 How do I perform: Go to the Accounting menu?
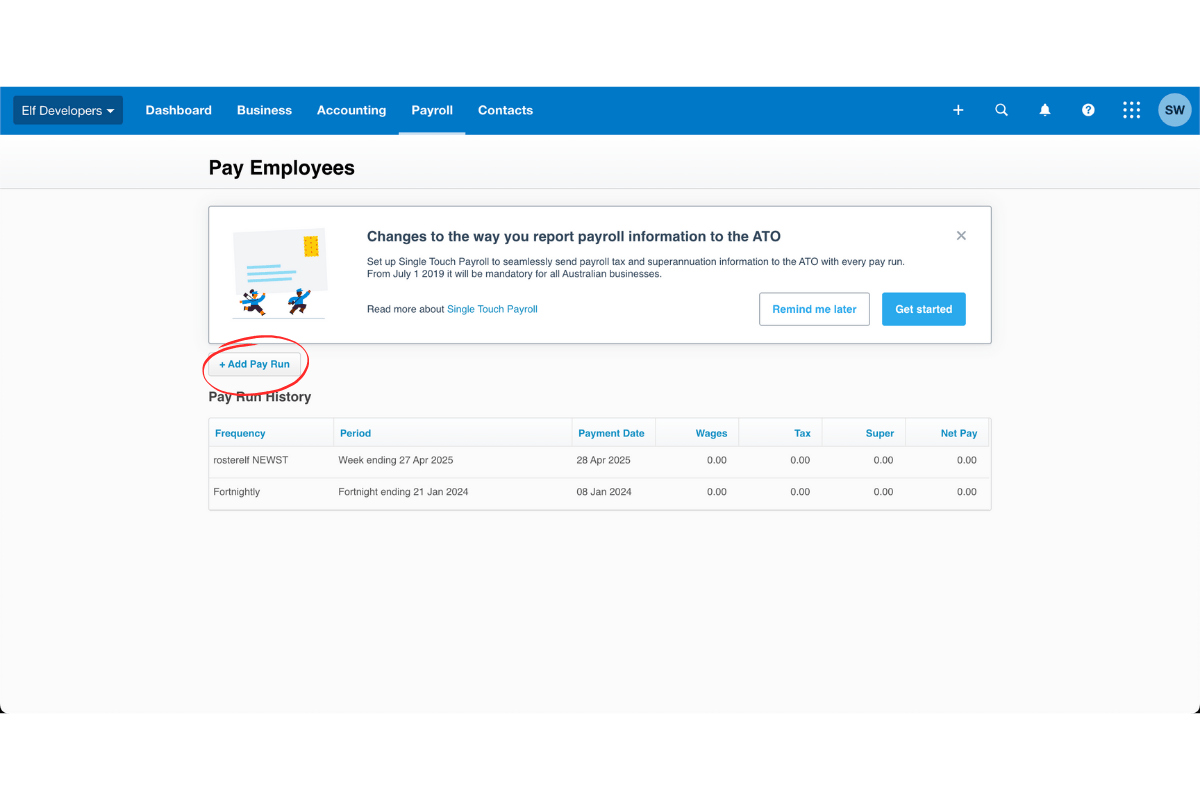point(351,110)
